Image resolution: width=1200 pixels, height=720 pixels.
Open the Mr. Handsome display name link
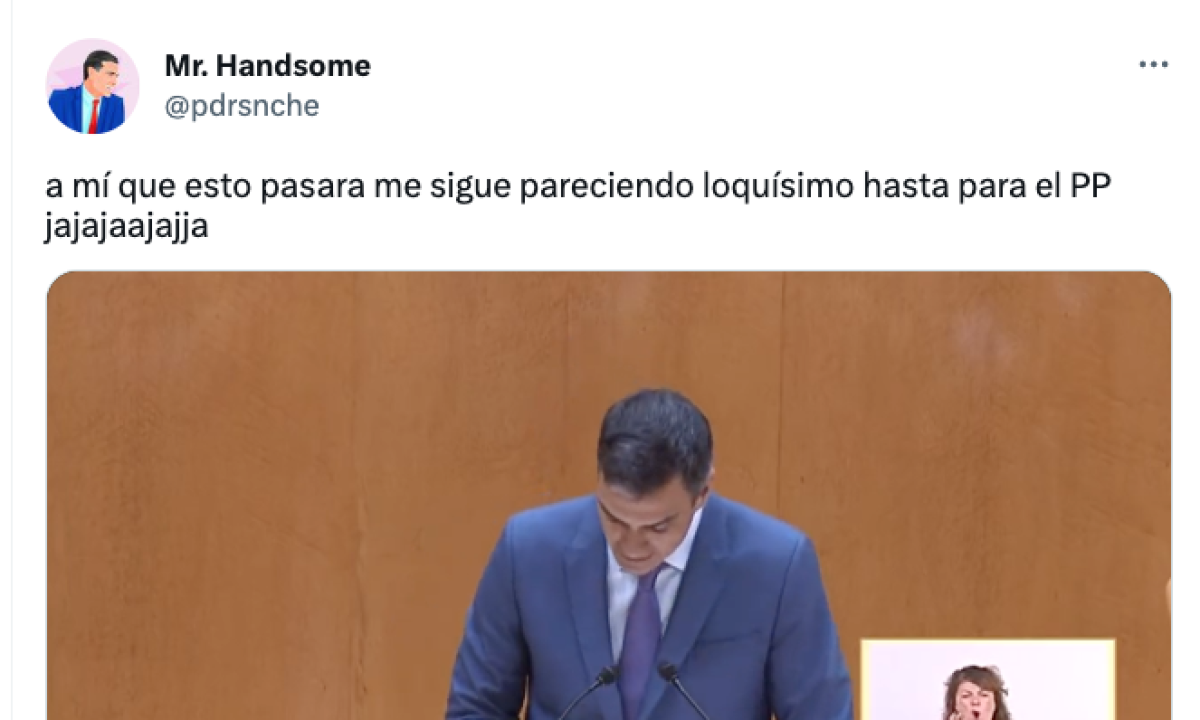[267, 66]
